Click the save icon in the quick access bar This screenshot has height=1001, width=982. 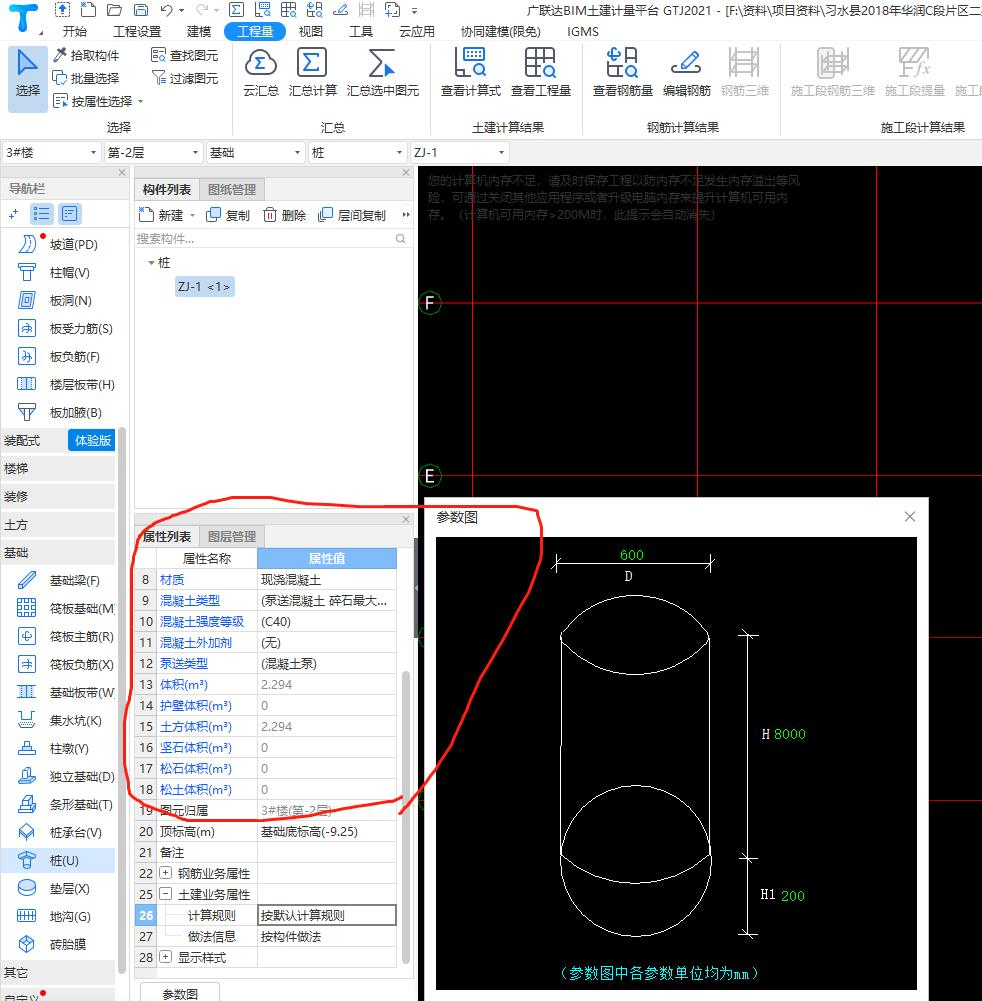[140, 10]
